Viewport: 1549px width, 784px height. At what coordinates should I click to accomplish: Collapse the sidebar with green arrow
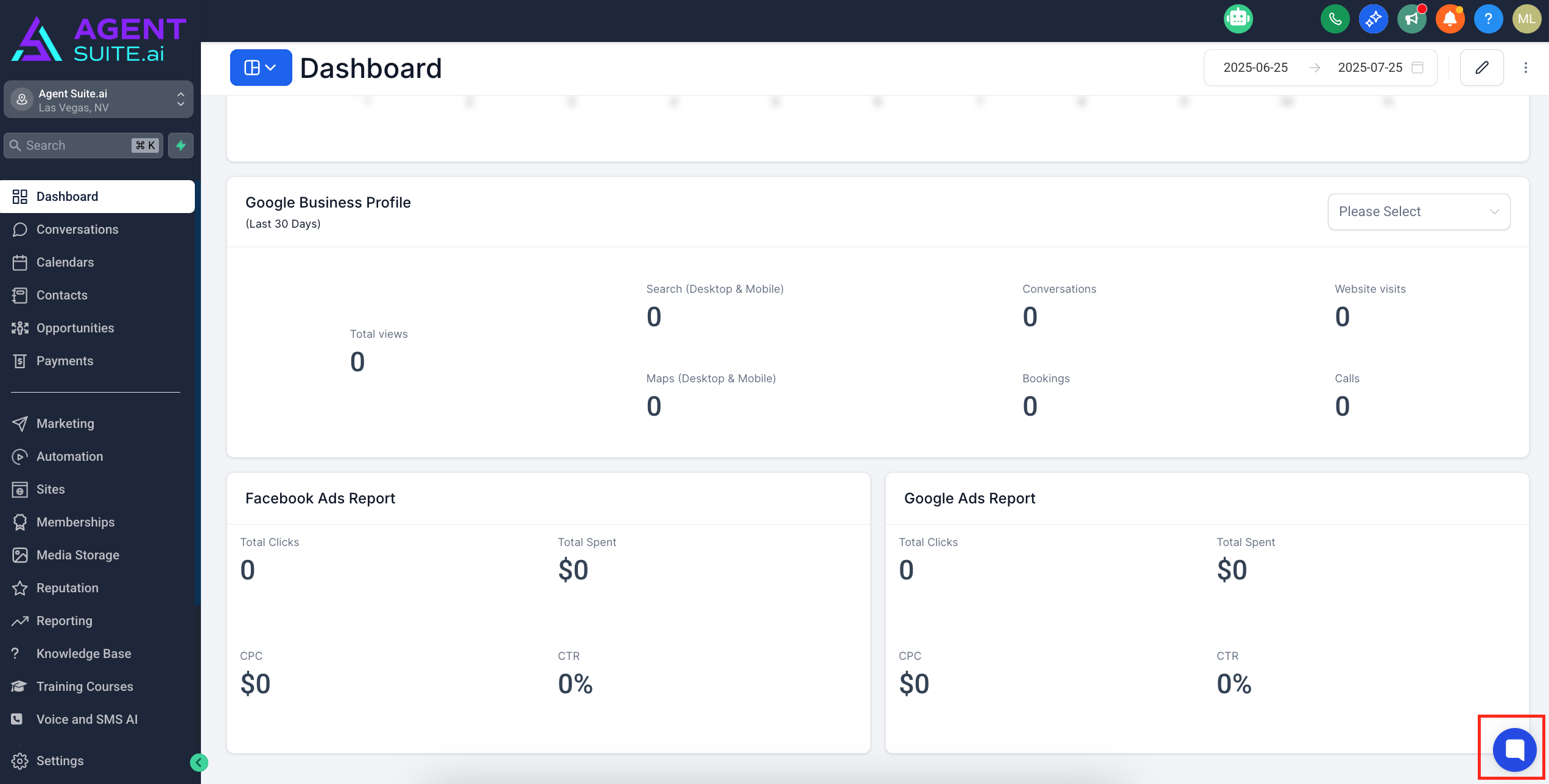coord(198,762)
